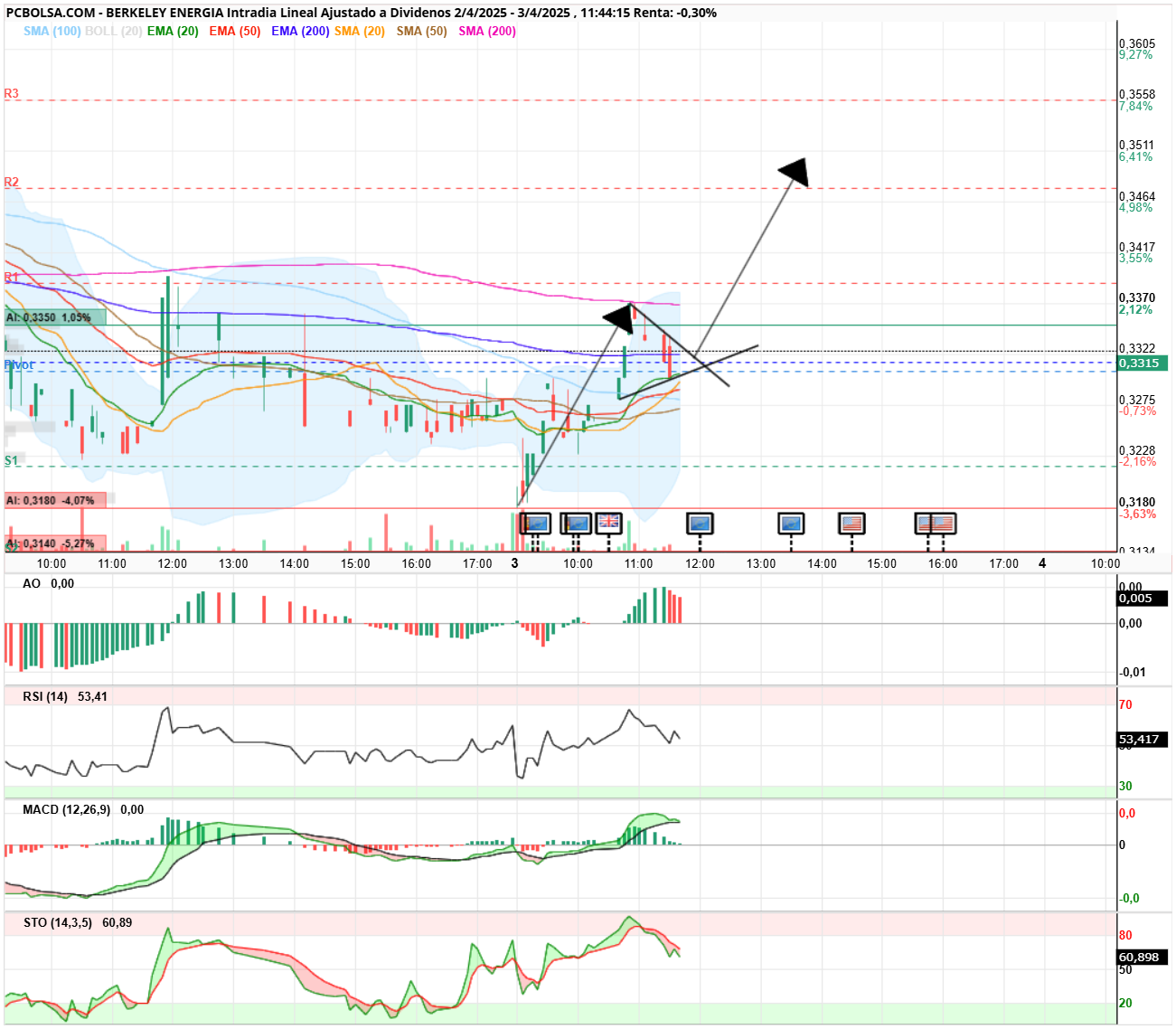The width and height of the screenshot is (1176, 1029).
Task: Toggle the SMA (200) legend label
Action: pyautogui.click(x=487, y=31)
